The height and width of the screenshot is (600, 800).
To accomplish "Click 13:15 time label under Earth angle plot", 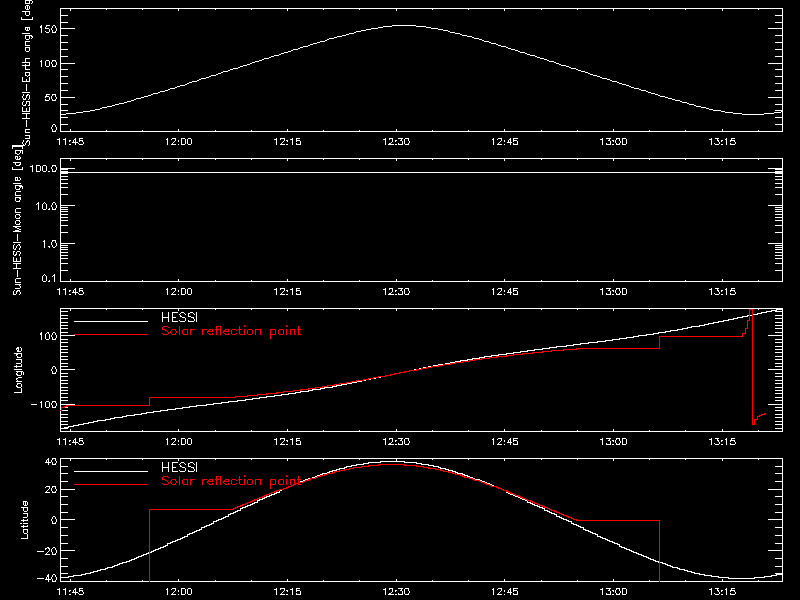I will [722, 141].
